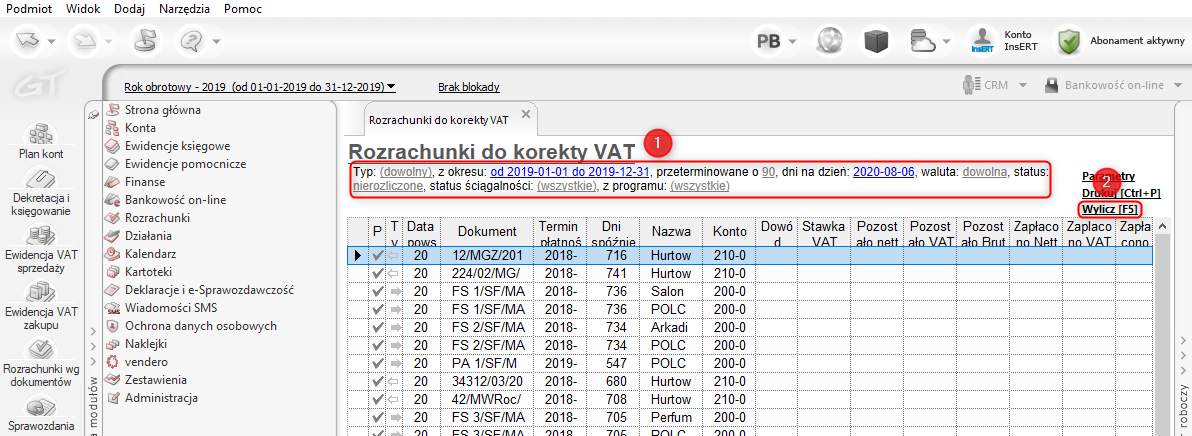Click the 741 days late cell

coord(613,273)
